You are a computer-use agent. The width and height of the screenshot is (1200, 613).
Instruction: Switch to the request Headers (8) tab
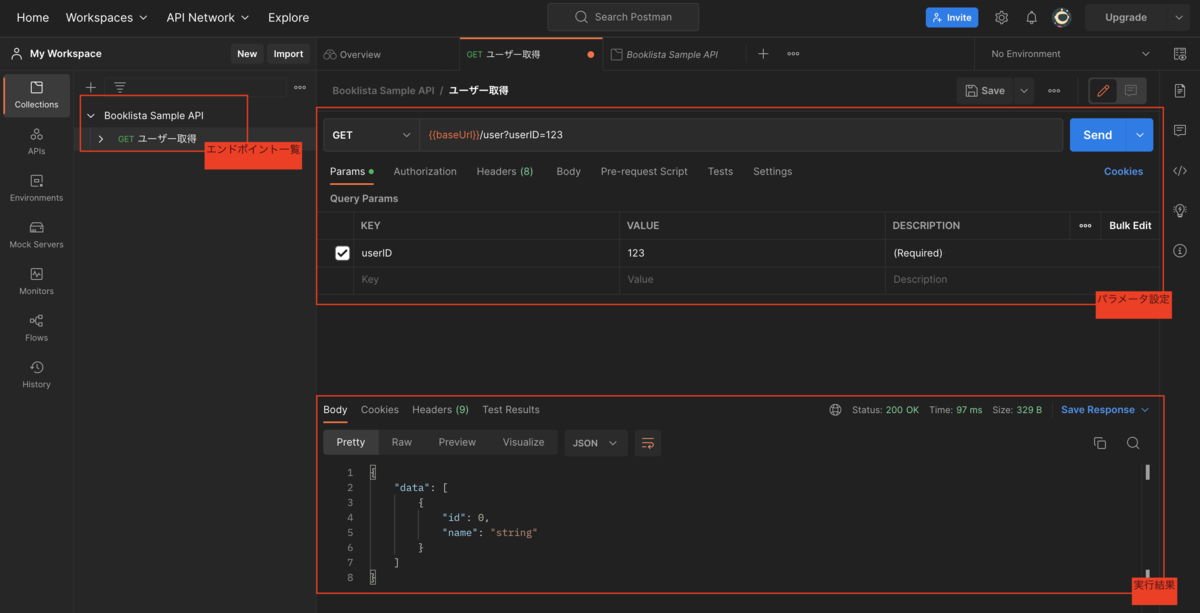pyautogui.click(x=505, y=172)
